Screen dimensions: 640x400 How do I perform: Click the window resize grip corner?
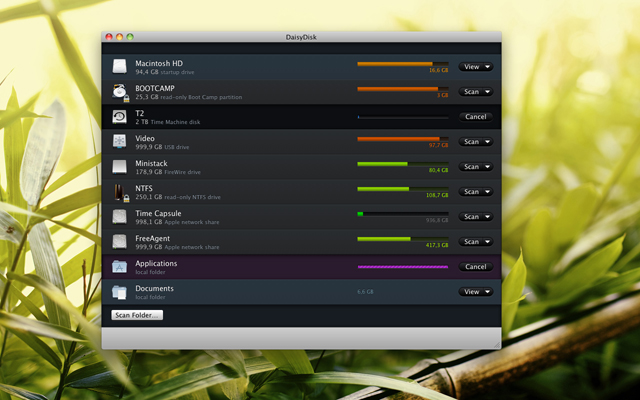pos(497,345)
